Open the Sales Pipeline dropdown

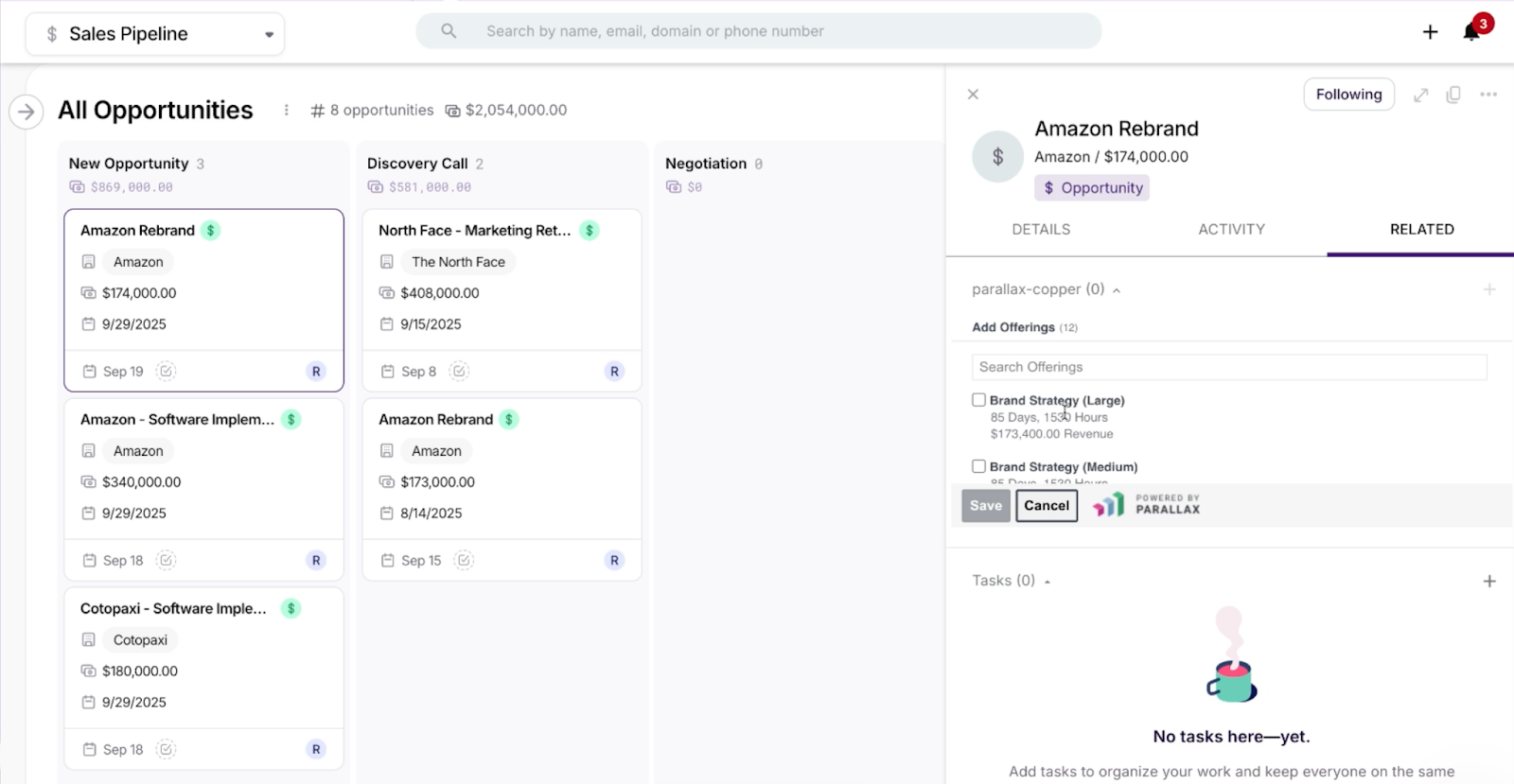154,34
